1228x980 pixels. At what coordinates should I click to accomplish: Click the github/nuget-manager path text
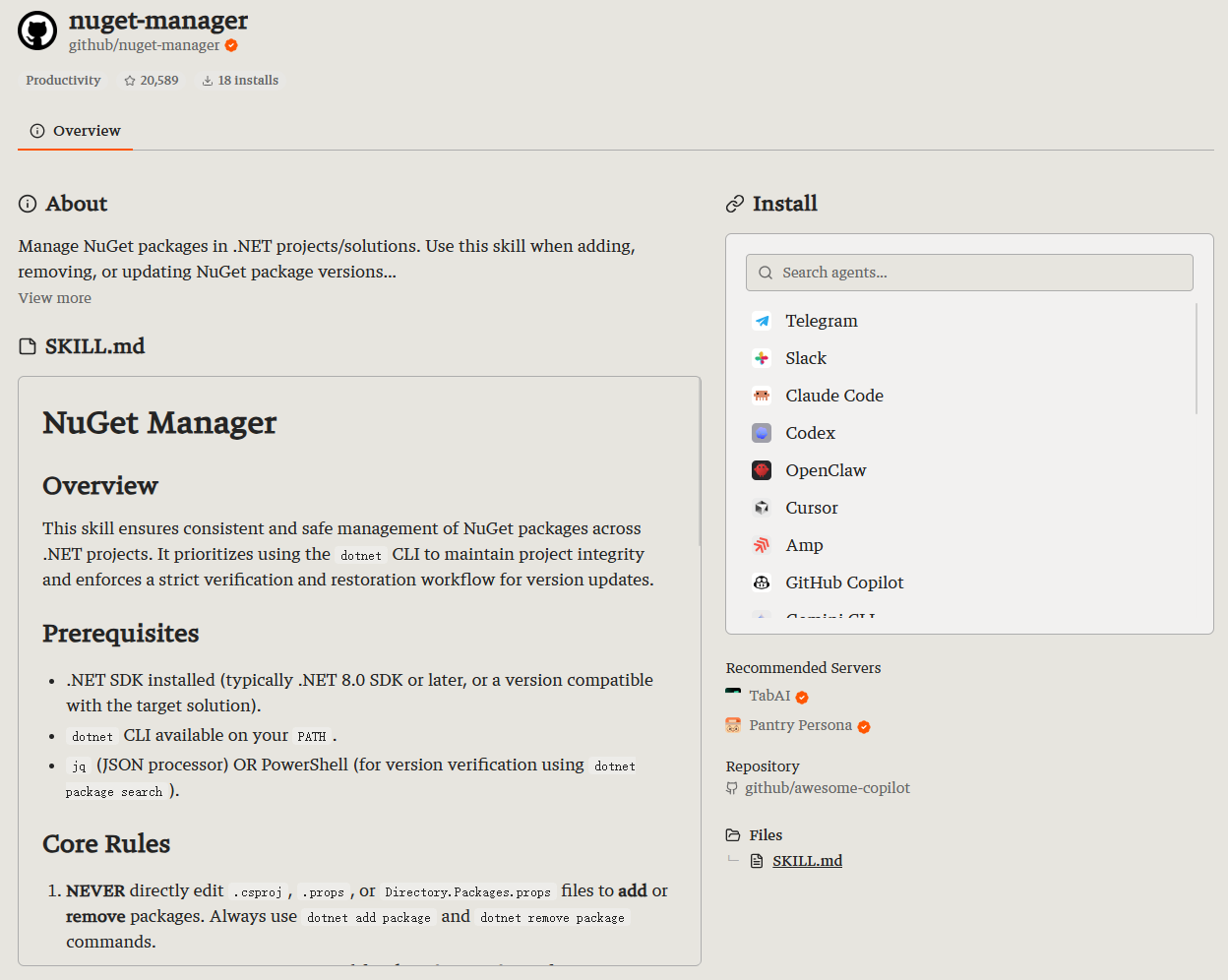(145, 45)
